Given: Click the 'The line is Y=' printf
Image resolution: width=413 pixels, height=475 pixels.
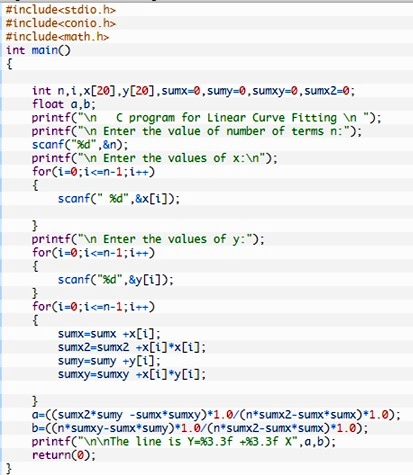Looking at the screenshot, I should [x=184, y=442].
